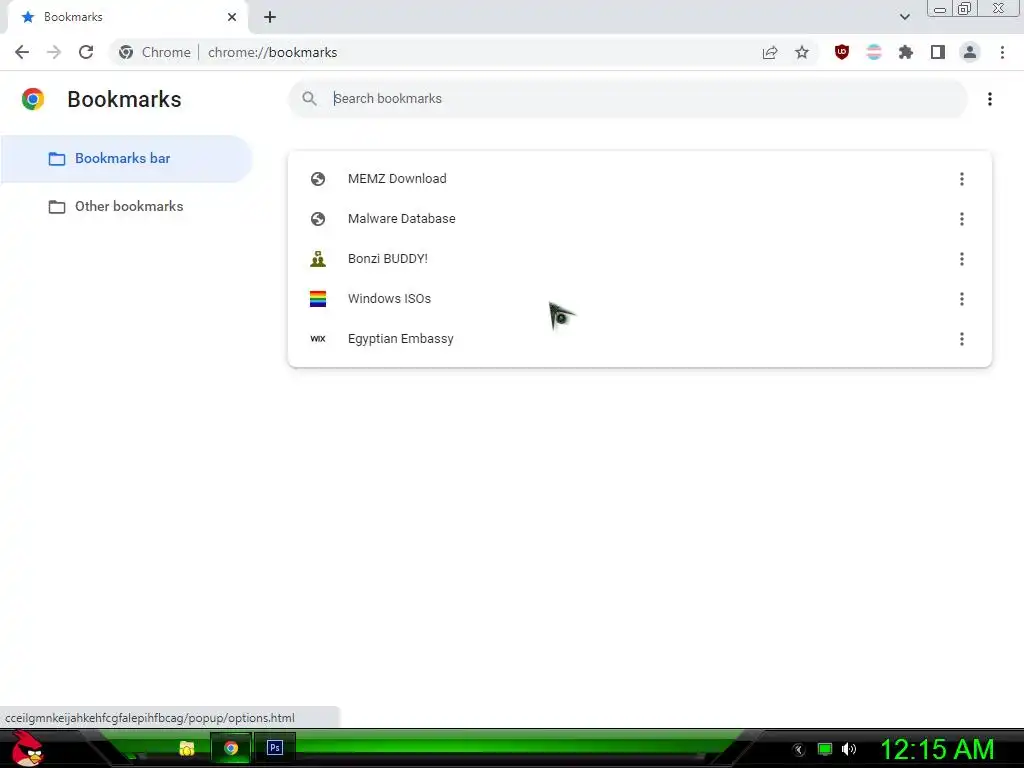Open Photoshop from the taskbar
1024x768 pixels.
click(275, 748)
